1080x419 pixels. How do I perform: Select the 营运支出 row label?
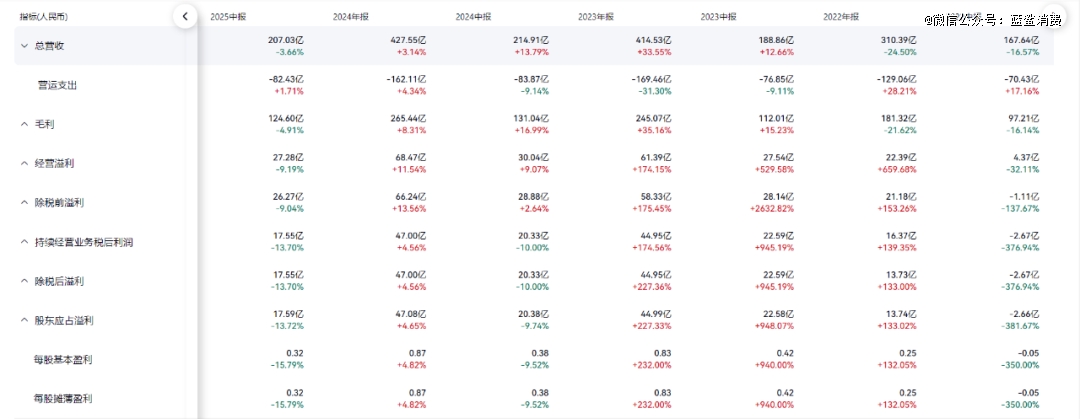pos(57,85)
